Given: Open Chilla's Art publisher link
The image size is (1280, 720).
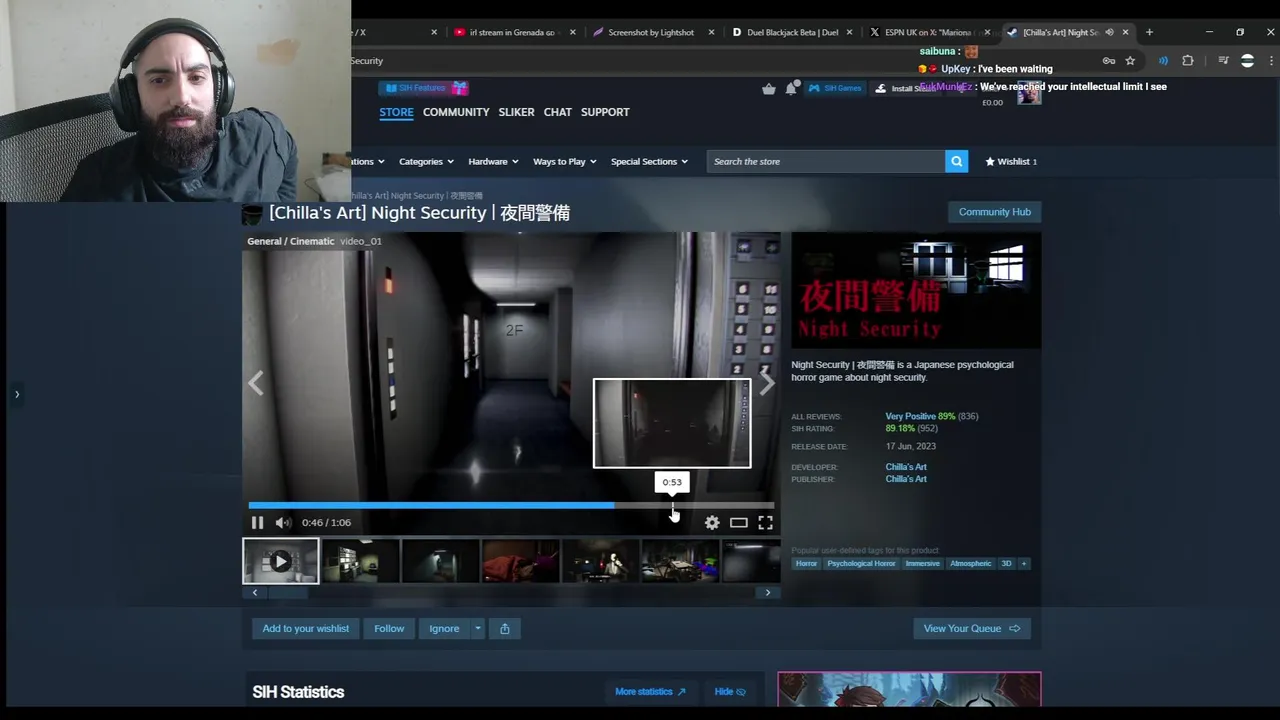Looking at the screenshot, I should [906, 479].
